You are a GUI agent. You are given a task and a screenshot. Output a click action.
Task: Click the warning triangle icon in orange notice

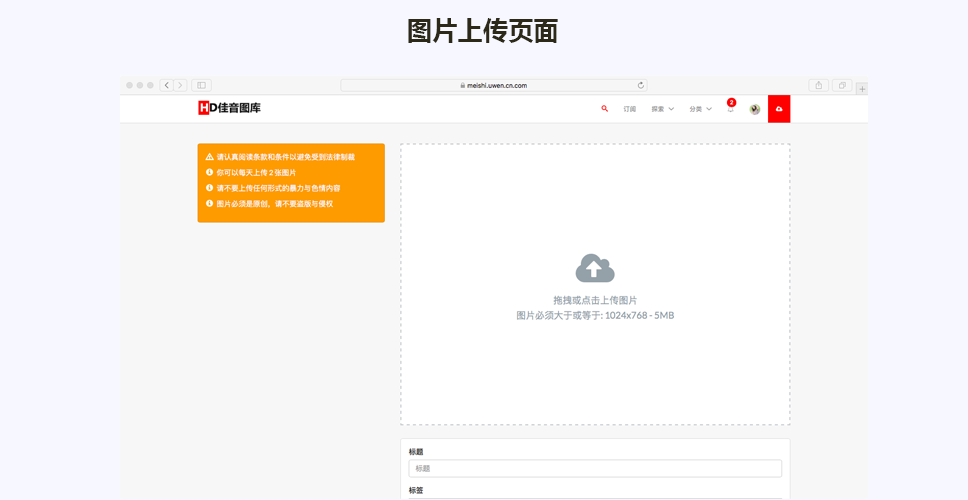(x=209, y=157)
